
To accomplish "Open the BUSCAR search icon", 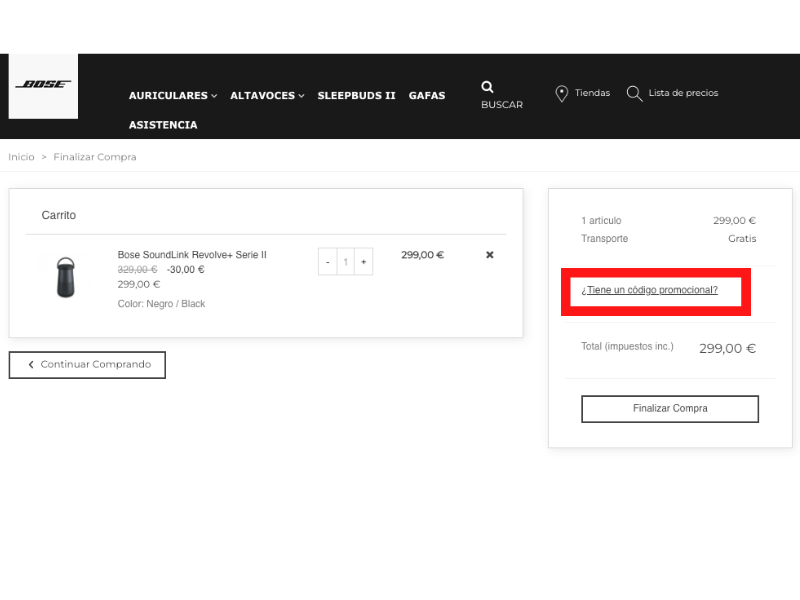I will tap(488, 87).
